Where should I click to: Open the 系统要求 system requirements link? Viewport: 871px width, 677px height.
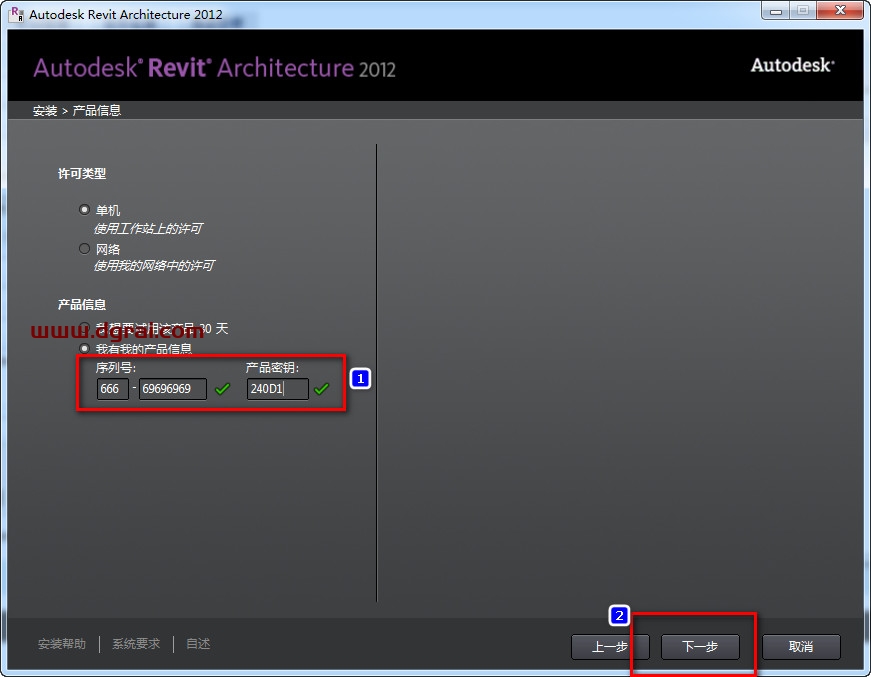coord(136,644)
